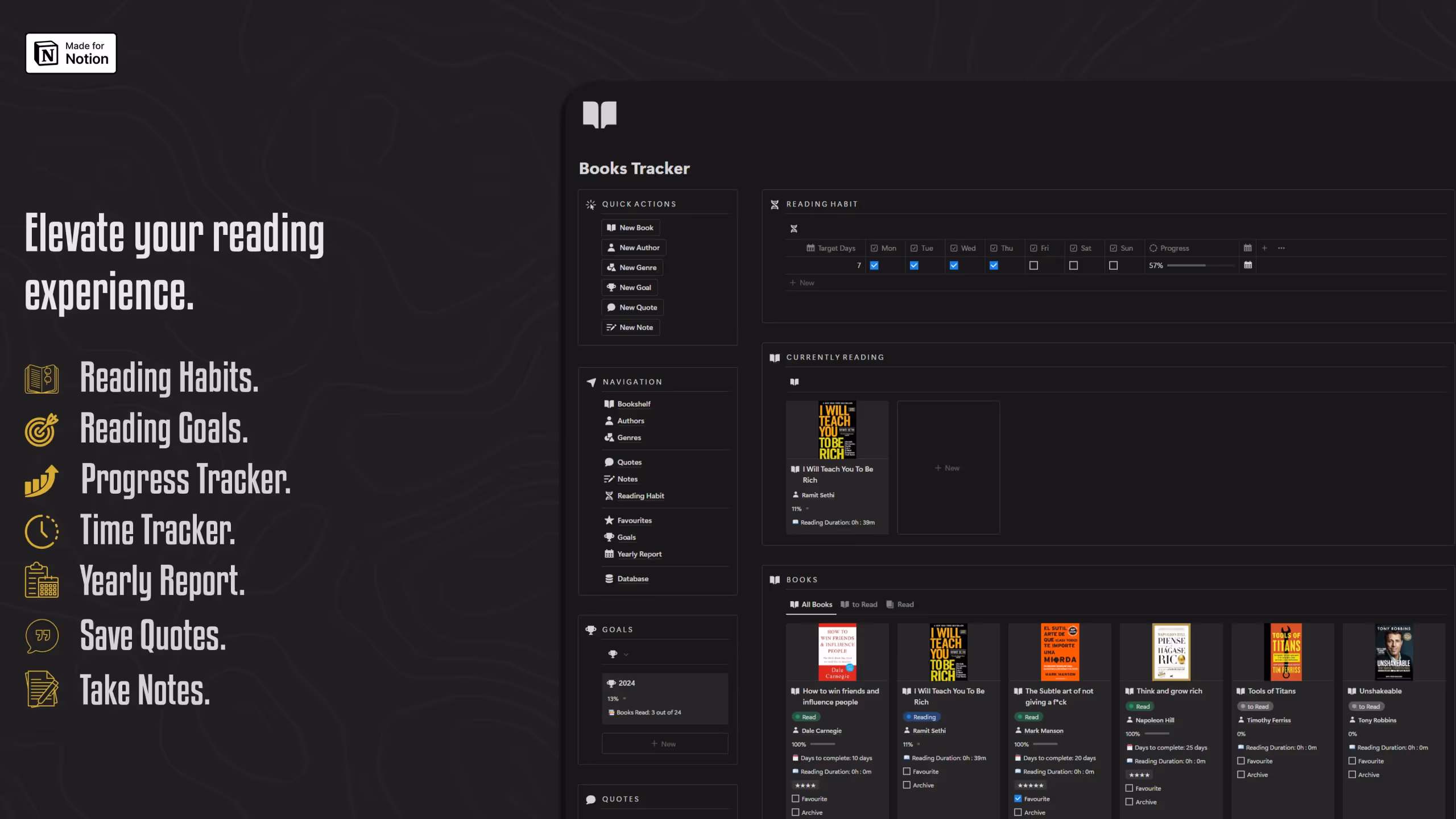The width and height of the screenshot is (1456, 819).
Task: Uncheck Favourite on The Subtle art book
Action: click(1018, 799)
